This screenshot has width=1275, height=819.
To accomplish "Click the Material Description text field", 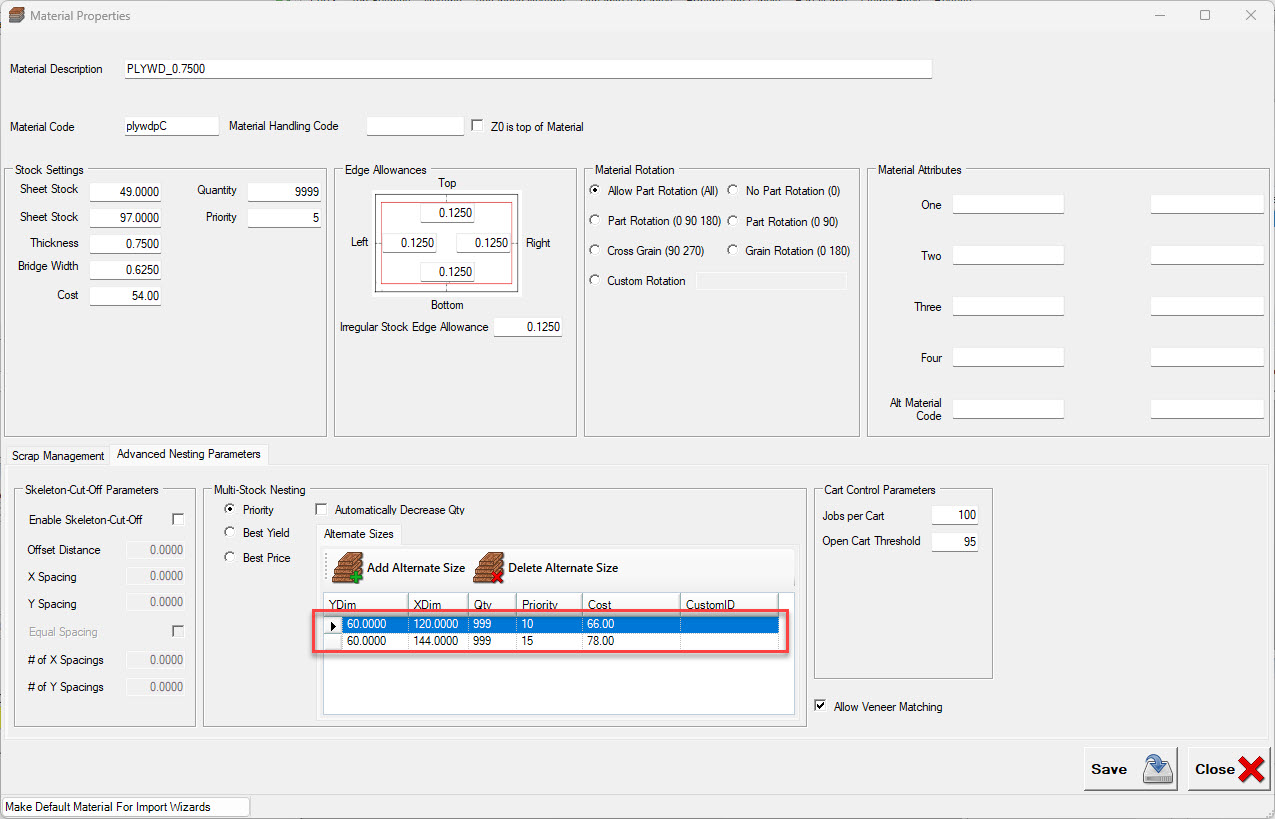I will coord(527,69).
